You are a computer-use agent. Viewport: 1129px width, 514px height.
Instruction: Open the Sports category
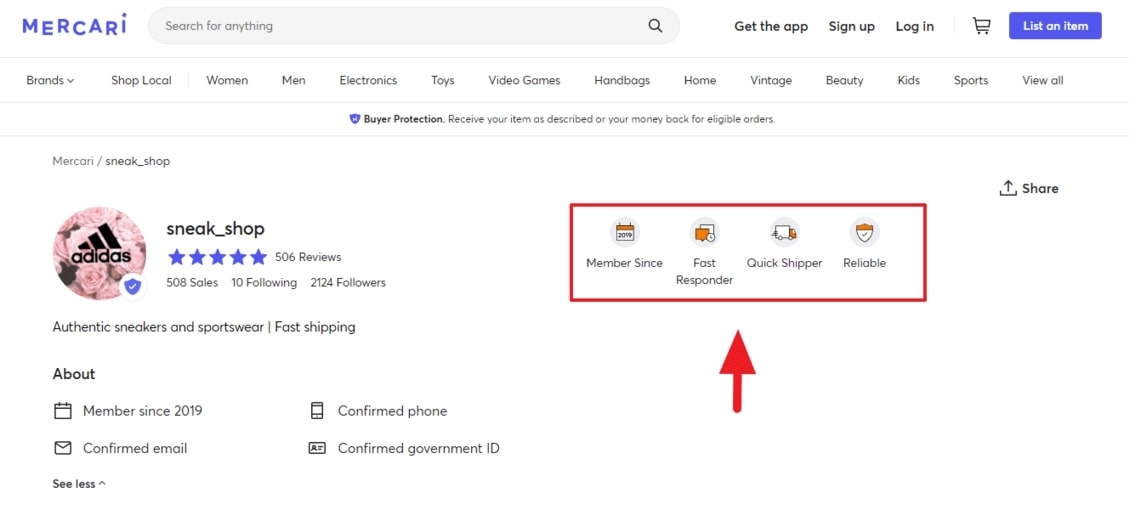click(971, 81)
